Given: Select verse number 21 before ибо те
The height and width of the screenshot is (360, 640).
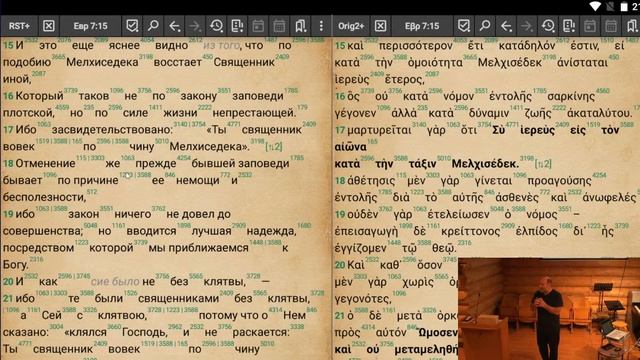Looking at the screenshot, I should pos(8,299).
